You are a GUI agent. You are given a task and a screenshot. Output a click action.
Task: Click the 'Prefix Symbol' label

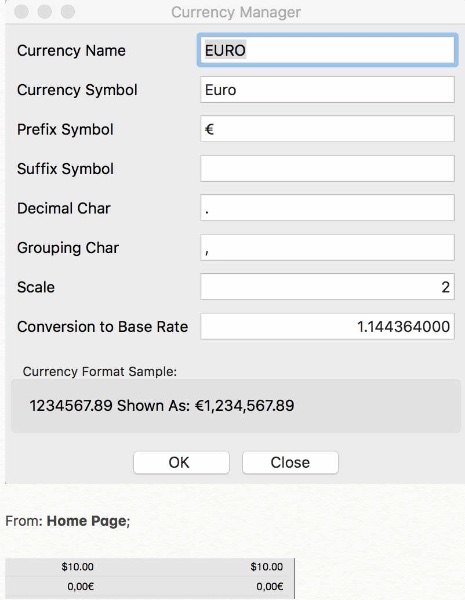pos(65,129)
